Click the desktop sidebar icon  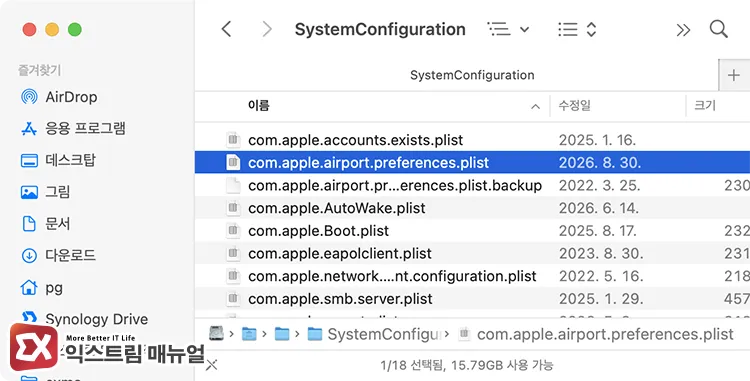tap(29, 160)
